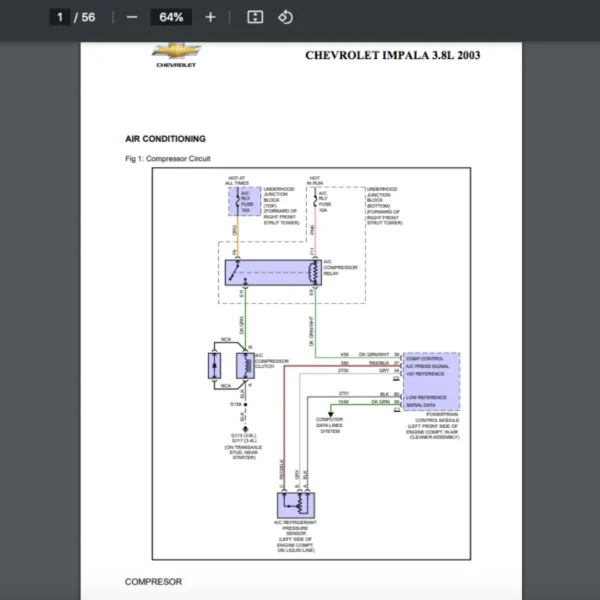Click the Fig 1: Compressor Circuit caption
The image size is (600, 600).
pyautogui.click(x=167, y=159)
